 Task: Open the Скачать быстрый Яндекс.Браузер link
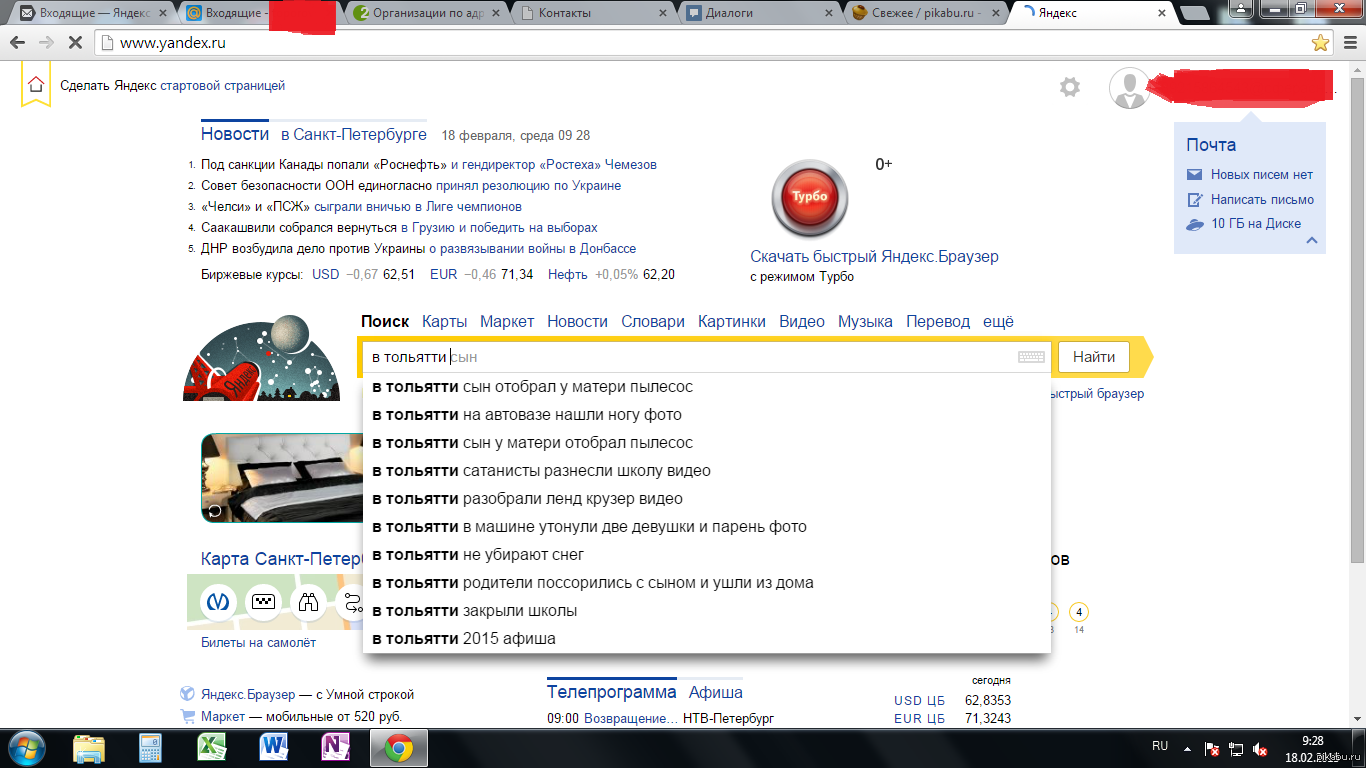[x=874, y=257]
